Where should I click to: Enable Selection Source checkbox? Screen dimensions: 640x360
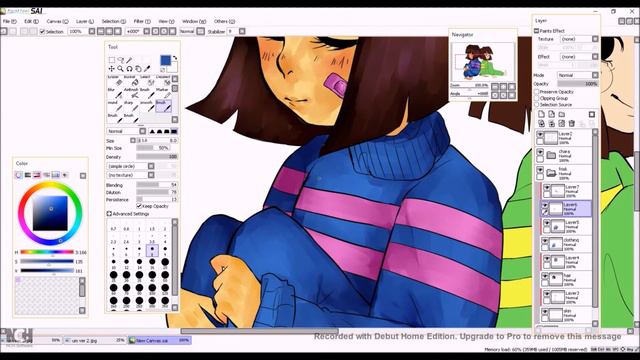click(x=537, y=105)
